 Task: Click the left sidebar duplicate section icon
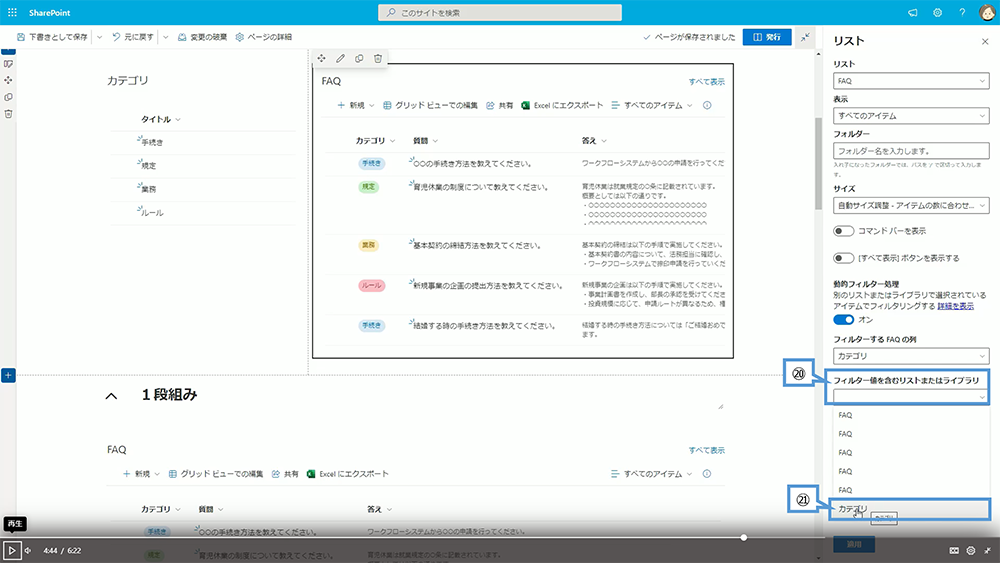click(8, 97)
